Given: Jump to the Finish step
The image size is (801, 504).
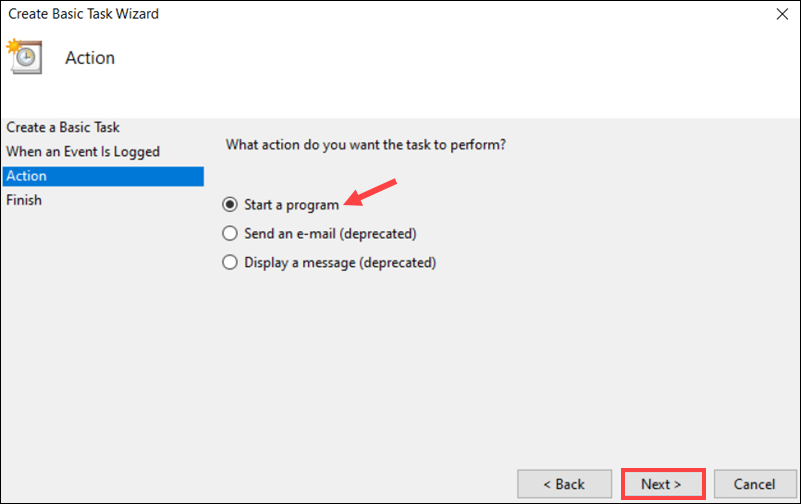Looking at the screenshot, I should pyautogui.click(x=24, y=200).
